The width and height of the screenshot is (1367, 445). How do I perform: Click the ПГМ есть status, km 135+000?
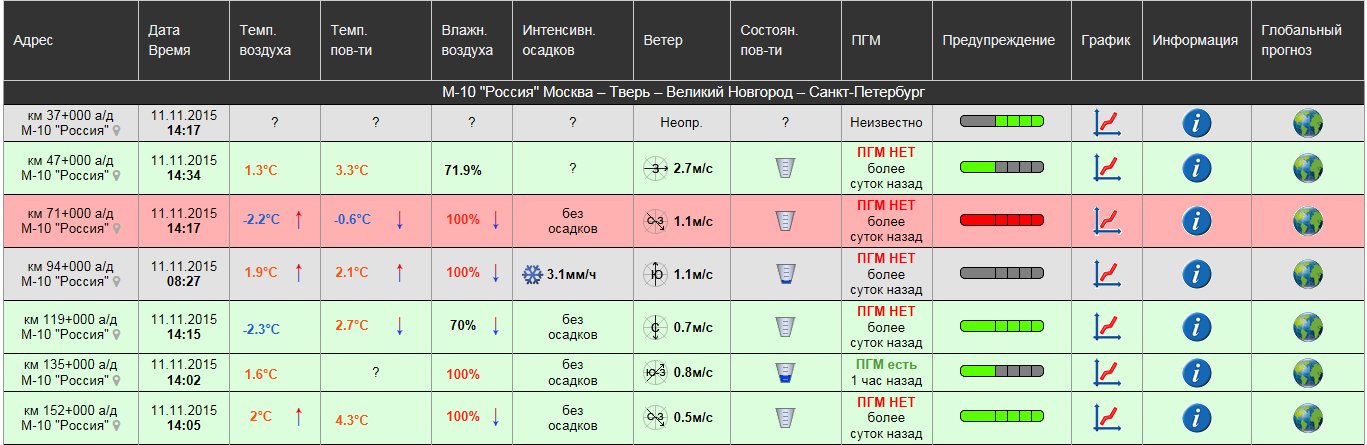pyautogui.click(x=885, y=365)
